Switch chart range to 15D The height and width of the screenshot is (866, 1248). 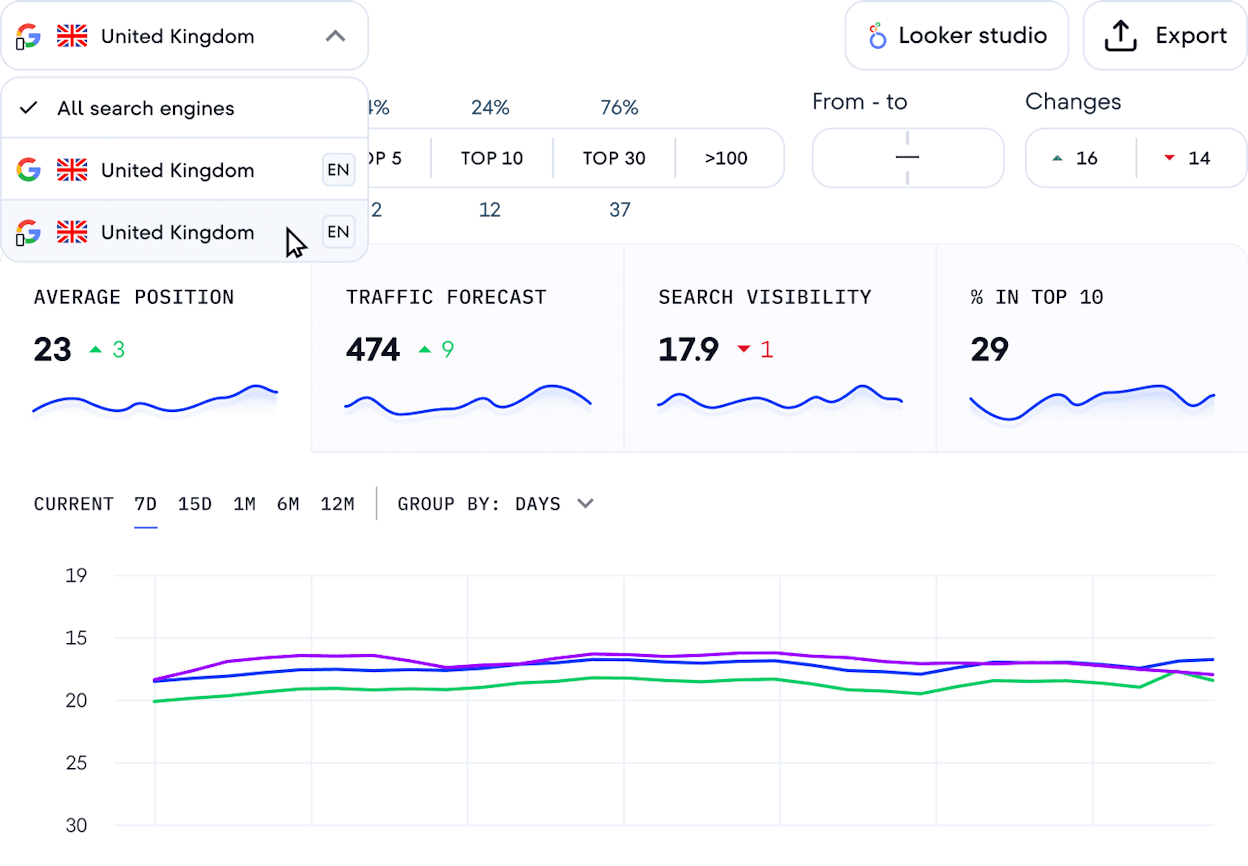[x=195, y=504]
